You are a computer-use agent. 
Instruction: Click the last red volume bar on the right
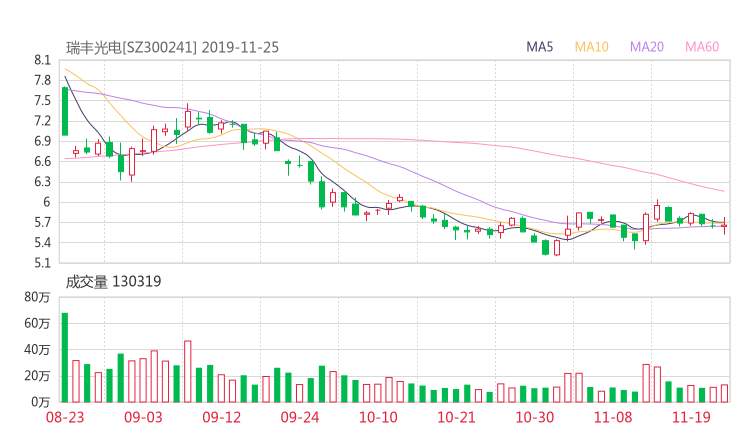coord(724,393)
